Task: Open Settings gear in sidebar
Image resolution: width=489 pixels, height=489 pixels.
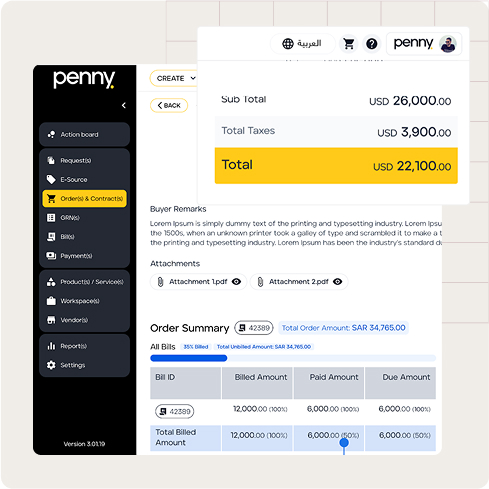Action: point(51,365)
